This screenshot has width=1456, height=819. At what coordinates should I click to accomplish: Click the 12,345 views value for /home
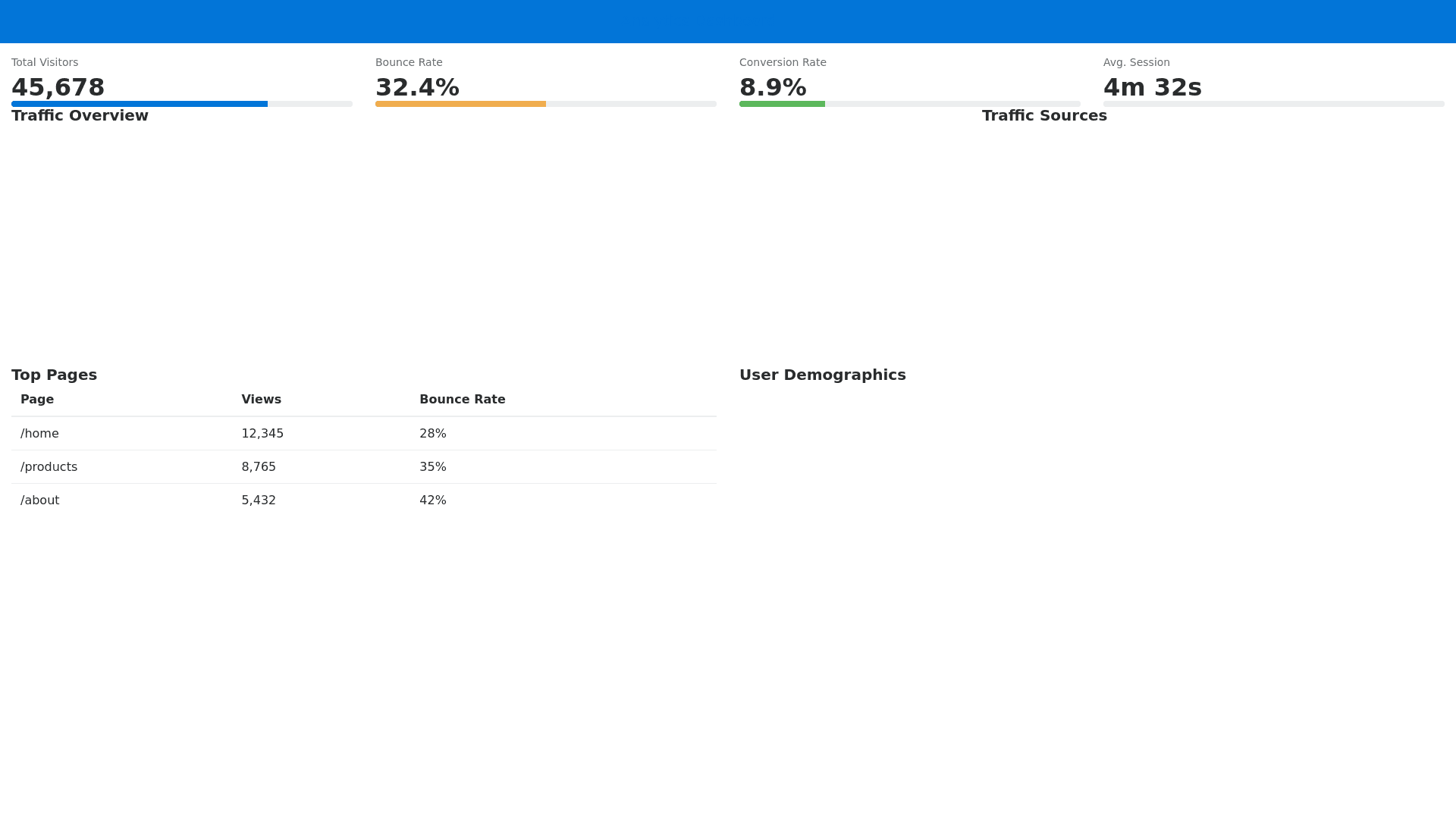[x=262, y=433]
